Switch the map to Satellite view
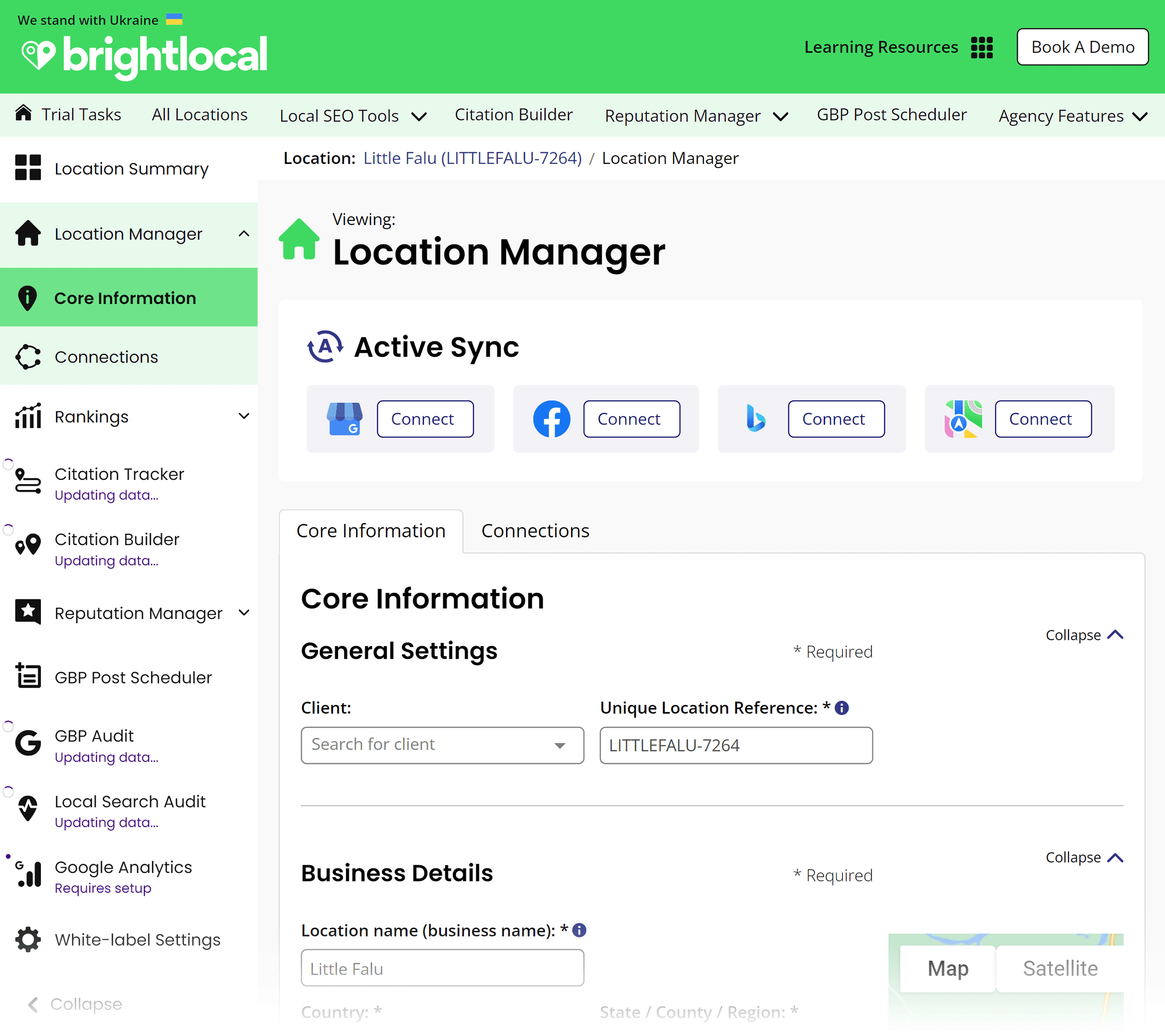Screen dimensions: 1165x1036 tap(1060, 968)
